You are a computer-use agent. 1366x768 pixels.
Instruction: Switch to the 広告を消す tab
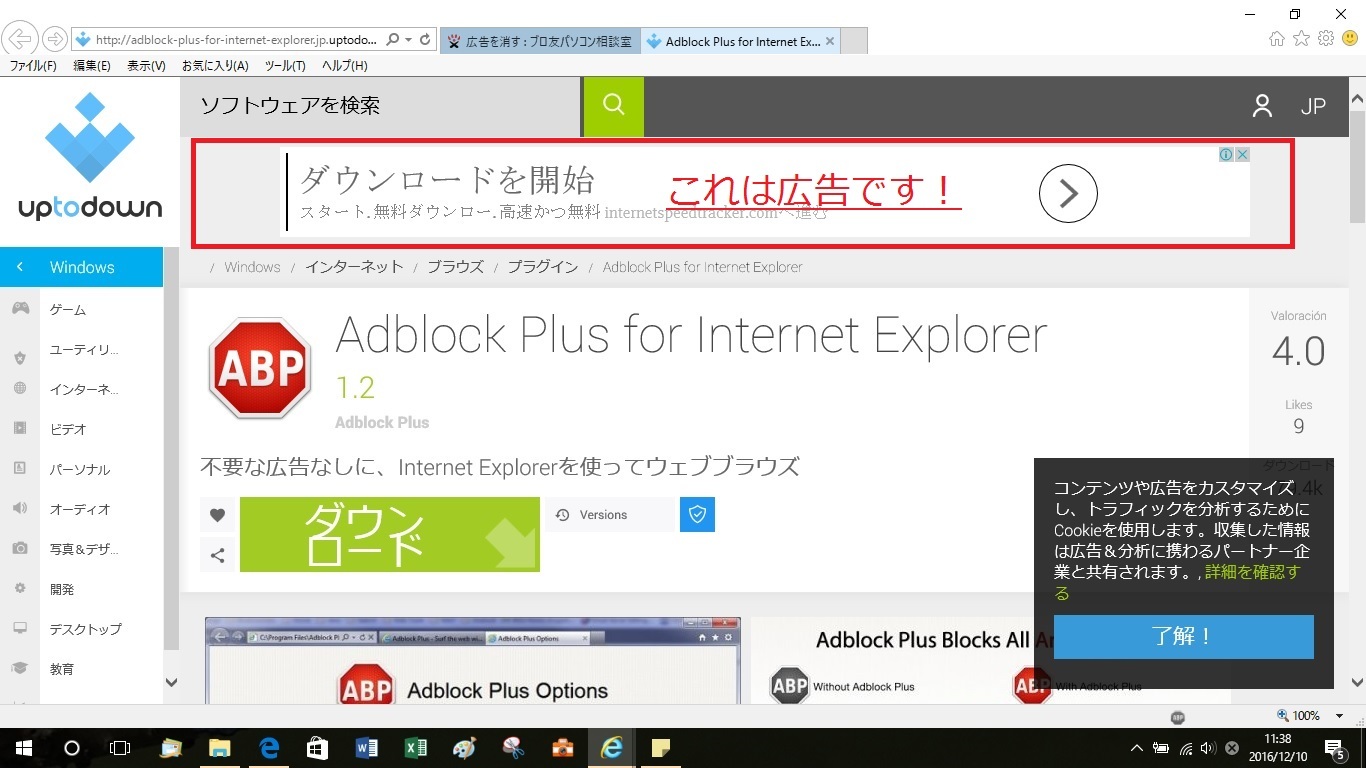[x=539, y=41]
